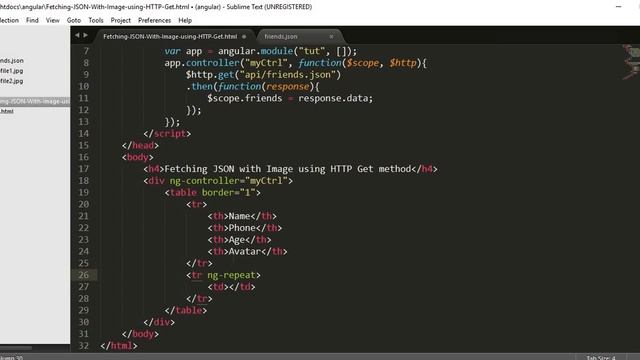The width and height of the screenshot is (640, 360).
Task: Click Tab Size indicator in status bar
Action: [600, 358]
